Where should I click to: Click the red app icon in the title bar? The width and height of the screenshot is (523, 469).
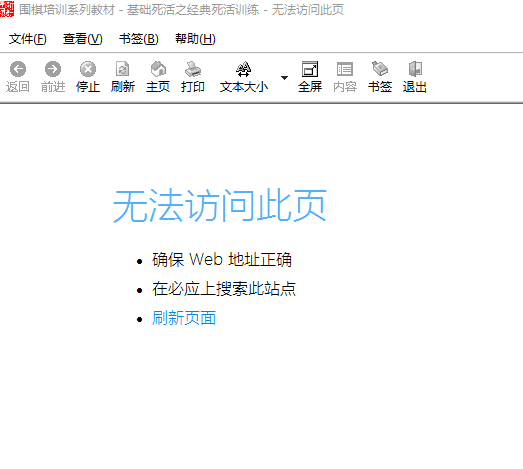7,9
